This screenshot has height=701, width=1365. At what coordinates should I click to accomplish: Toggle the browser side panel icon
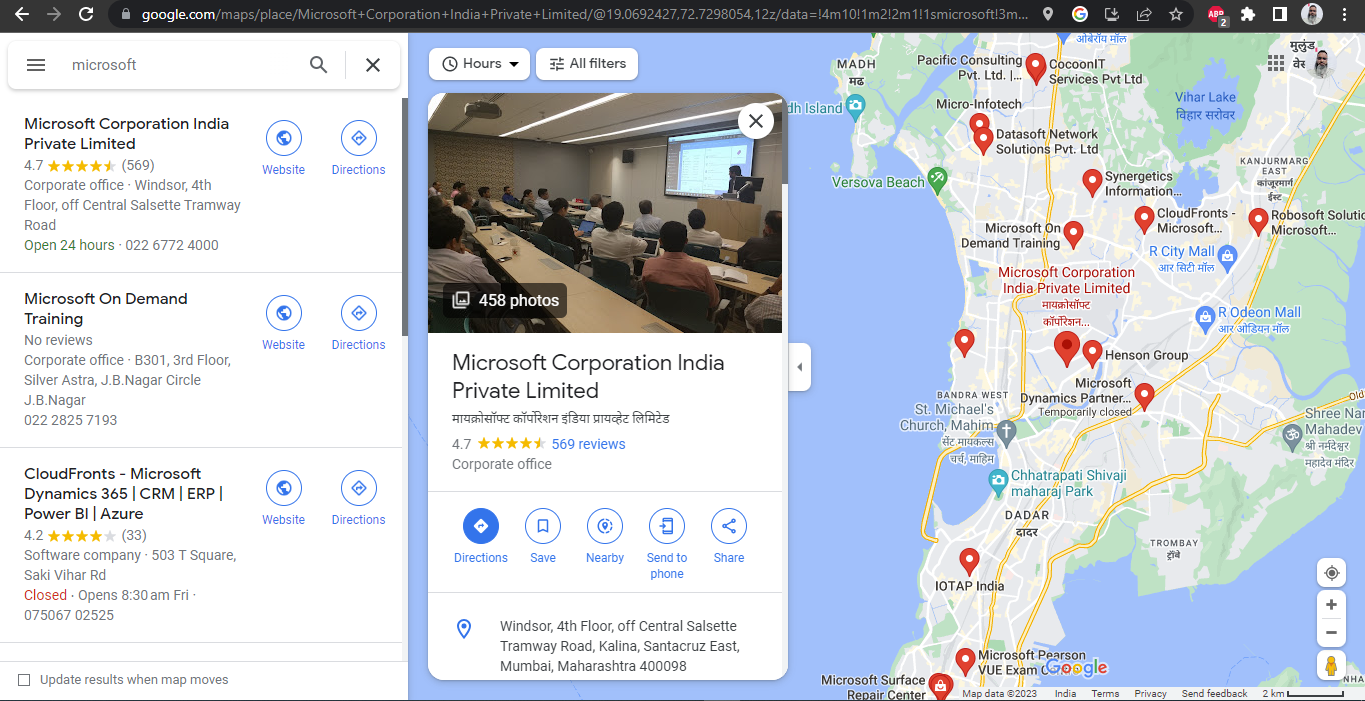point(1279,15)
